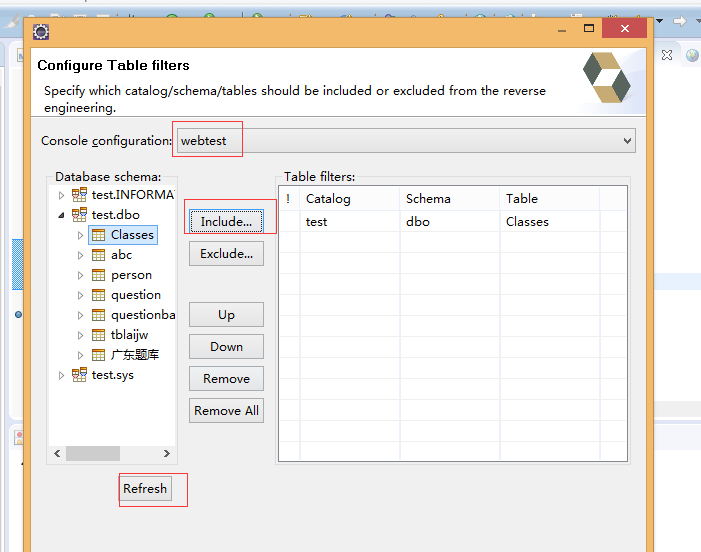Select the question table label
Image resolution: width=701 pixels, height=552 pixels.
tap(136, 295)
